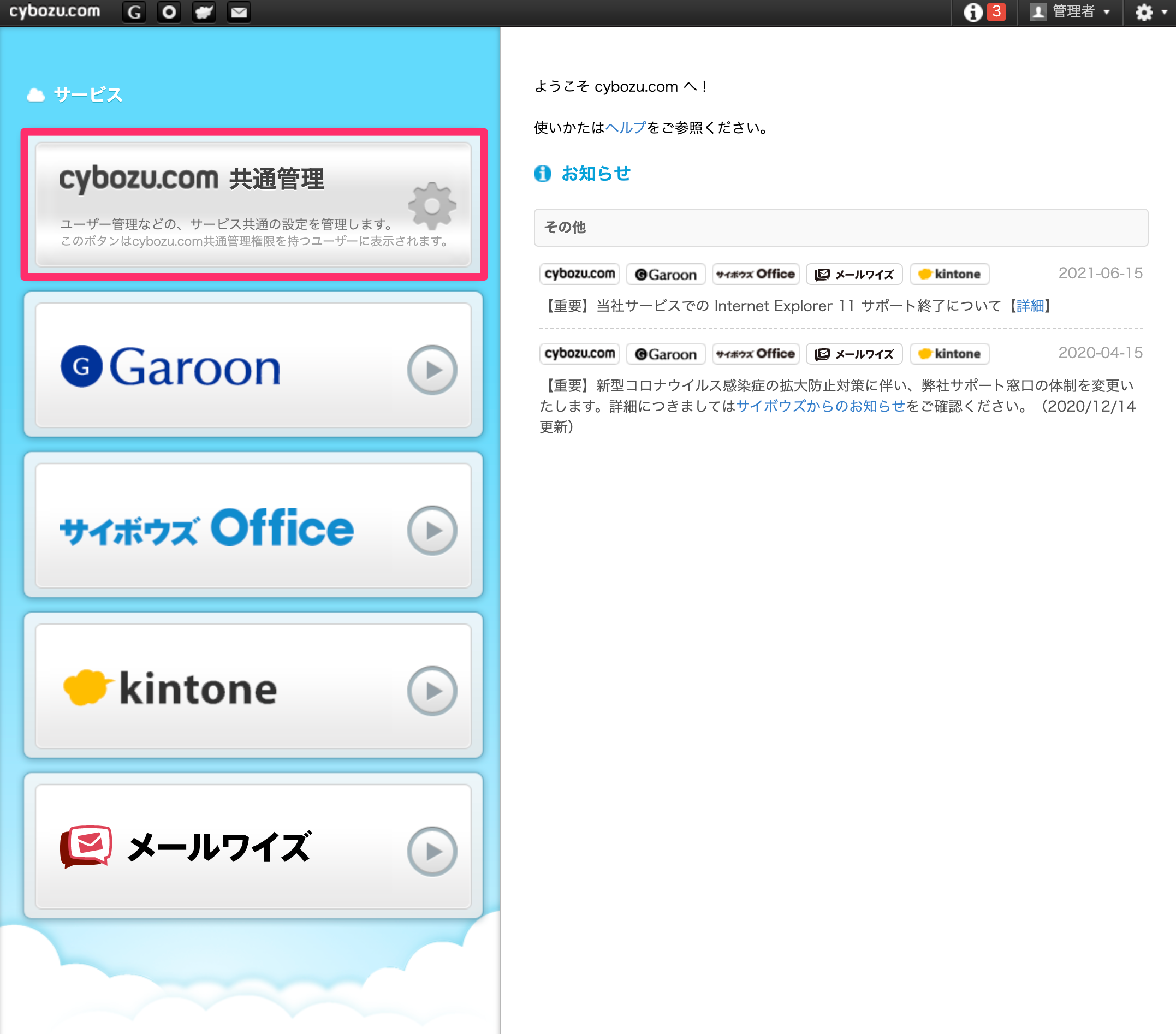This screenshot has width=1176, height=1034.
Task: Open kintone from the header cloud icon
Action: 204,12
